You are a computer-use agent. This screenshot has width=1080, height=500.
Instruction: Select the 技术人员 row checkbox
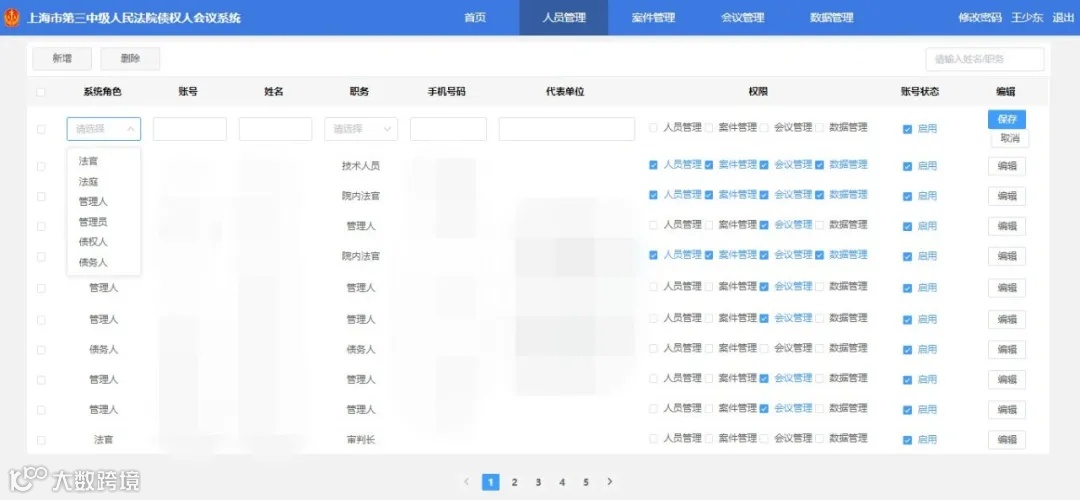tap(41, 166)
